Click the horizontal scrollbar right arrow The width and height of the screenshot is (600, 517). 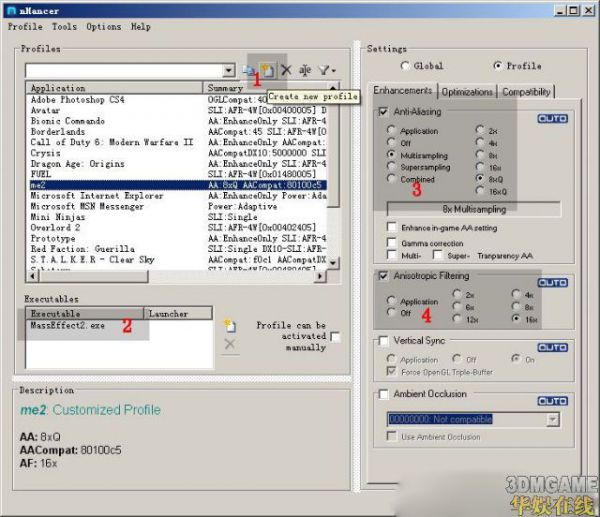pyautogui.click(x=320, y=276)
